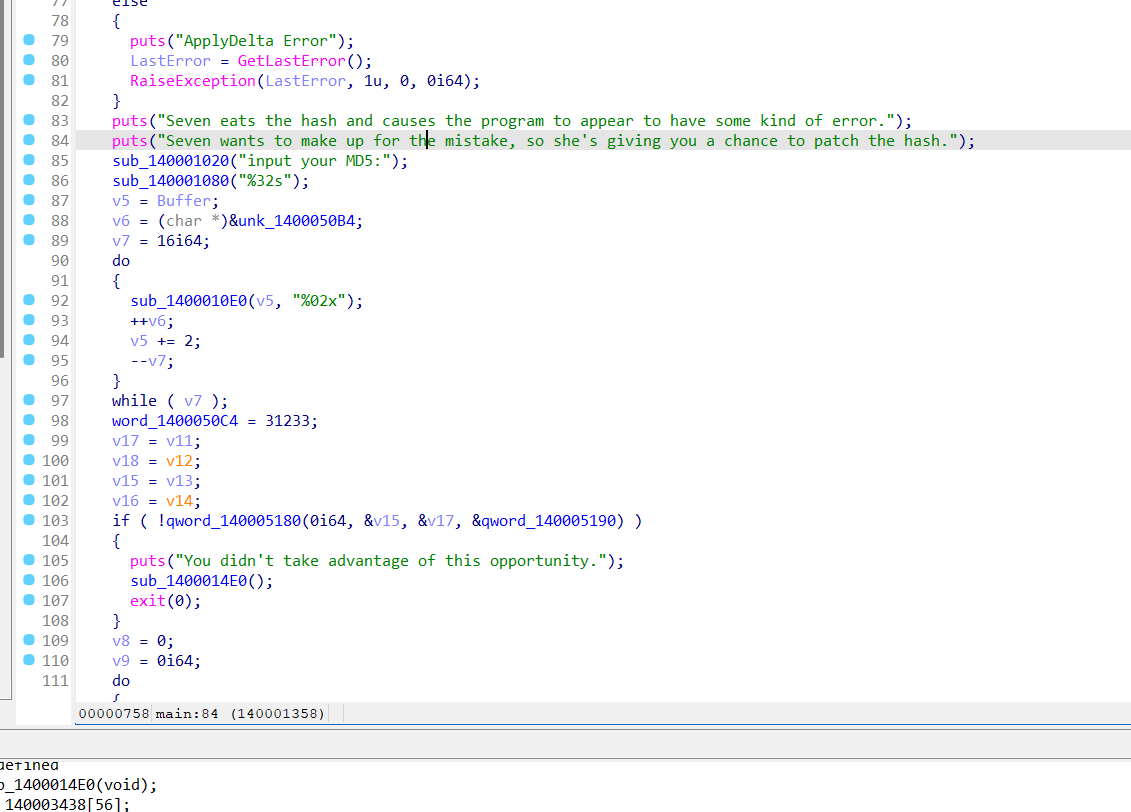Select the word_1400050C4 global variable
Viewport: 1131px width, 812px height.
click(174, 421)
